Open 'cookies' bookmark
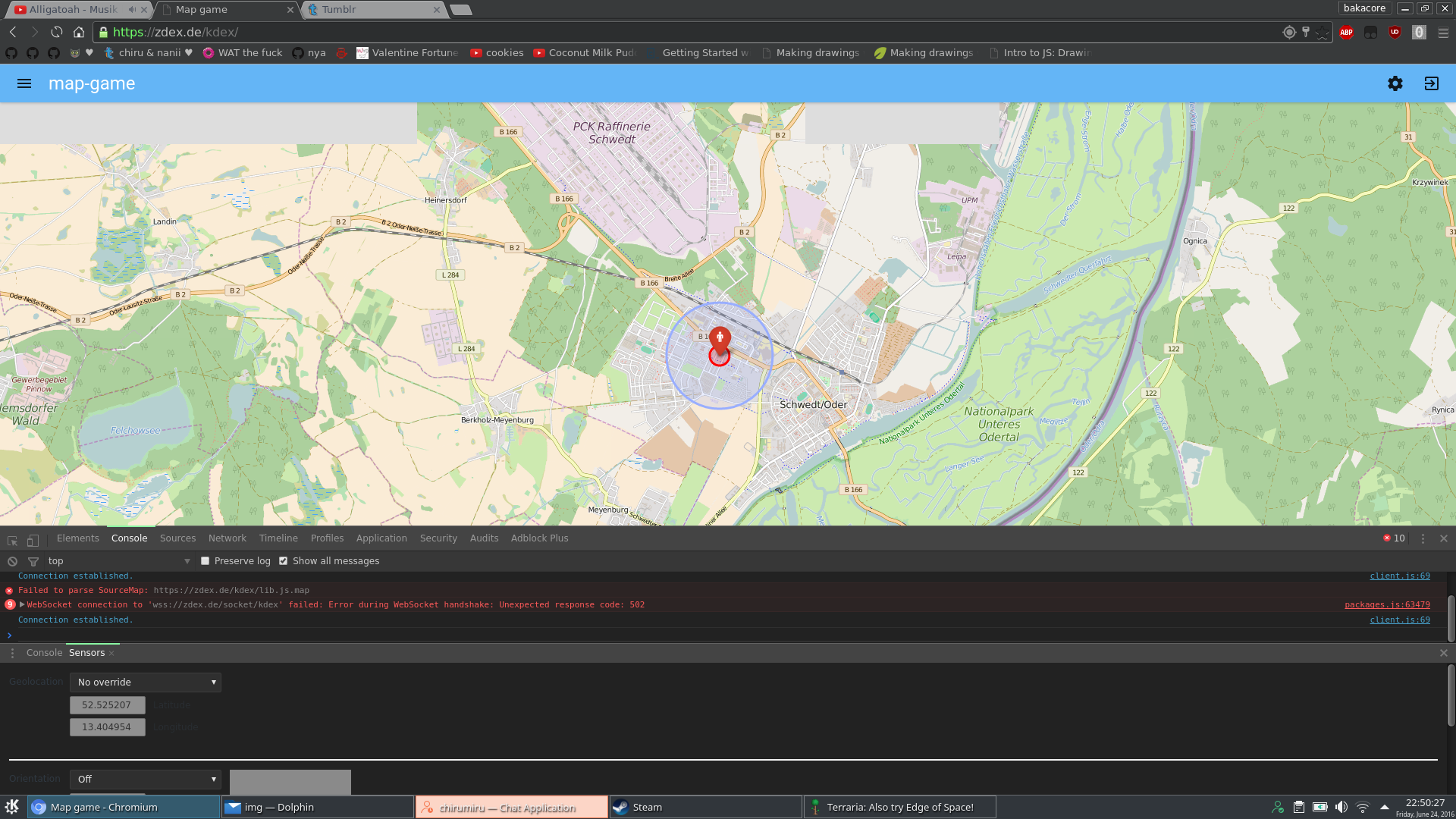This screenshot has width=1456, height=819. pyautogui.click(x=497, y=53)
